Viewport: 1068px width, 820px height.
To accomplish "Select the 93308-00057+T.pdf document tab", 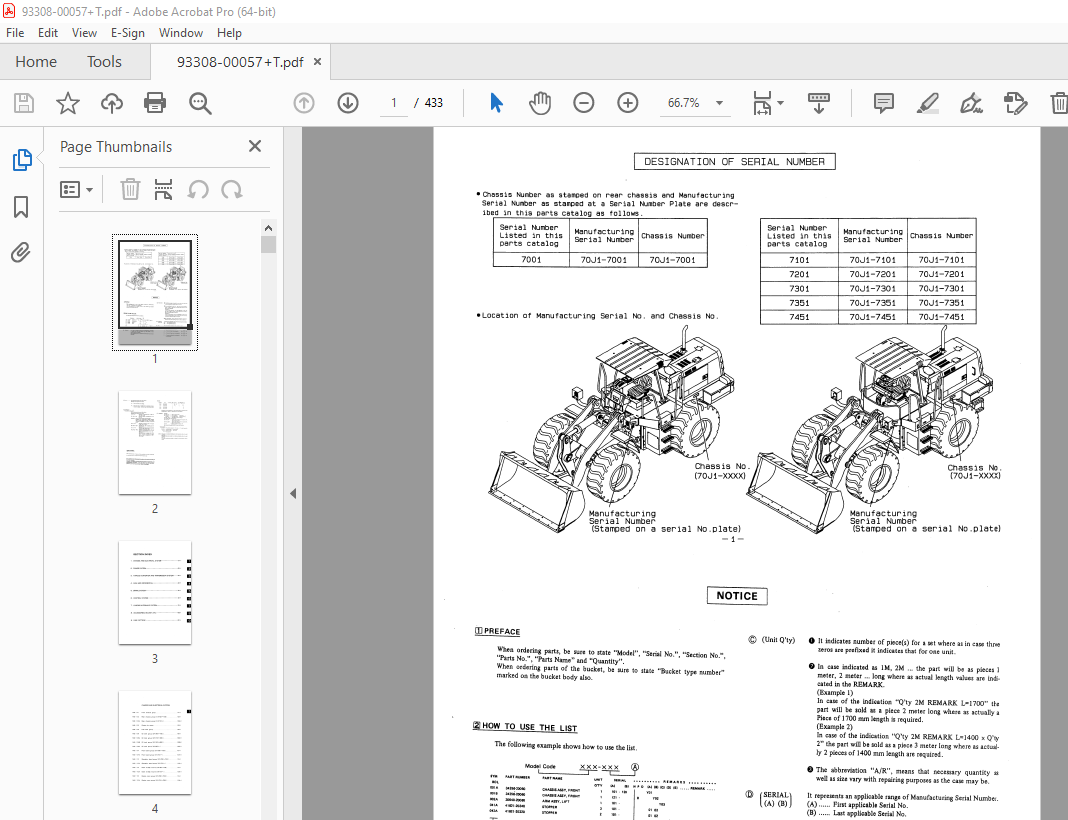I will (240, 62).
